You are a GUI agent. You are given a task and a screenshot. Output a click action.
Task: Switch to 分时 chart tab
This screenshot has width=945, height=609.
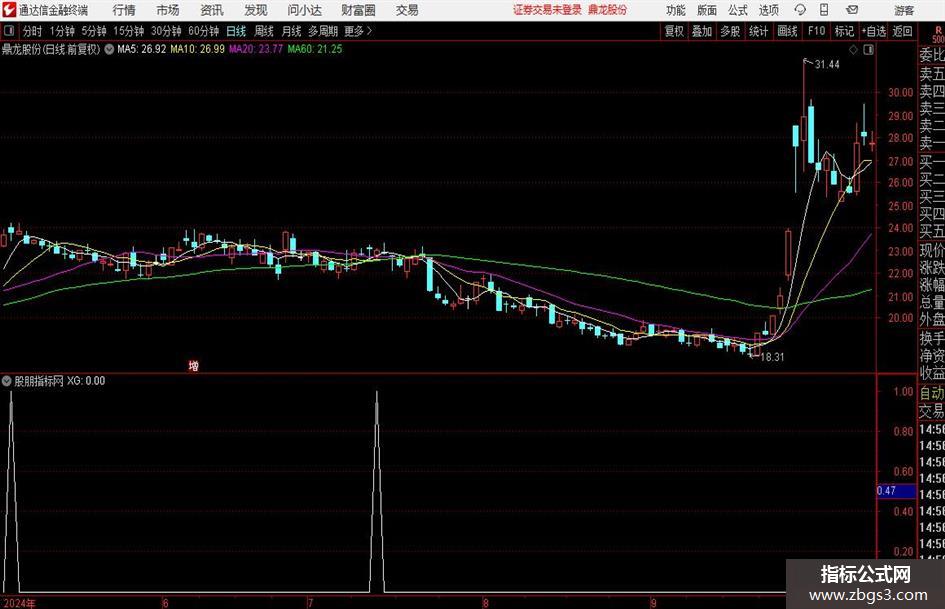click(33, 31)
